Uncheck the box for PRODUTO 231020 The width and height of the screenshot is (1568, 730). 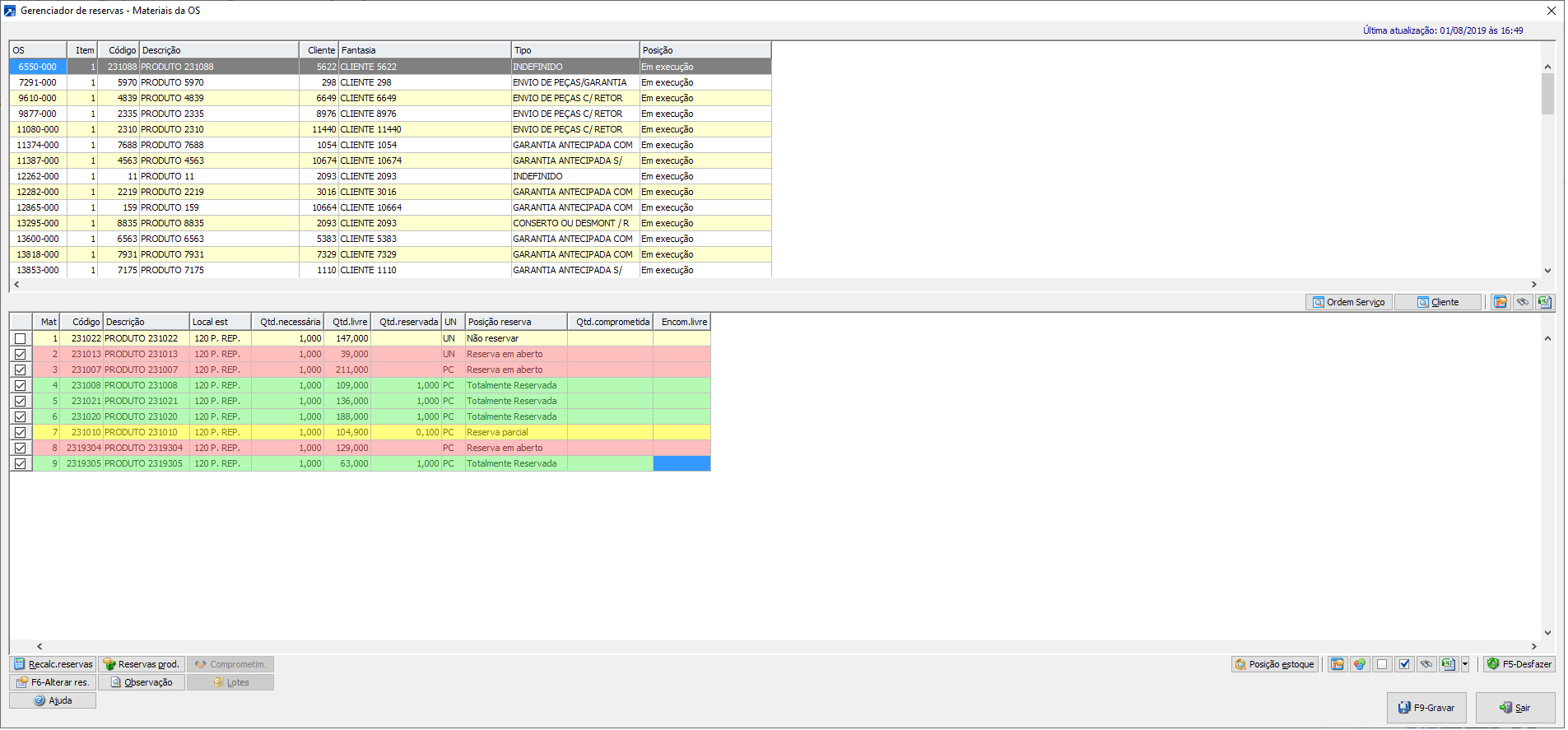(x=21, y=416)
